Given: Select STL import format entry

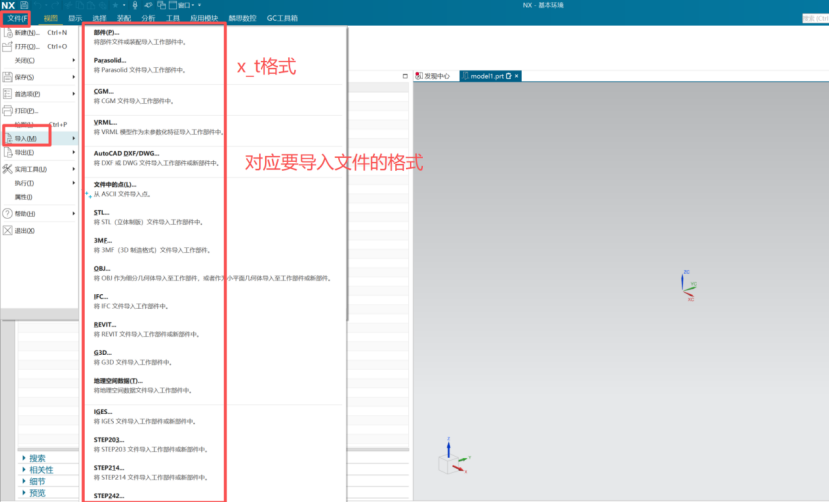Looking at the screenshot, I should pos(101,212).
